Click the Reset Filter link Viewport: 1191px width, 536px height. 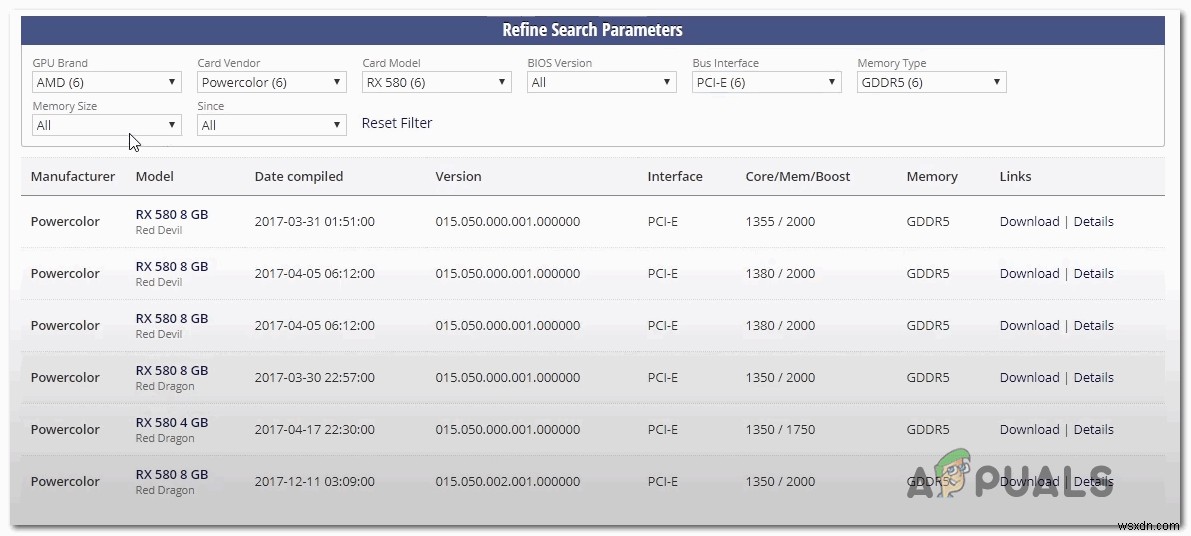tap(397, 123)
